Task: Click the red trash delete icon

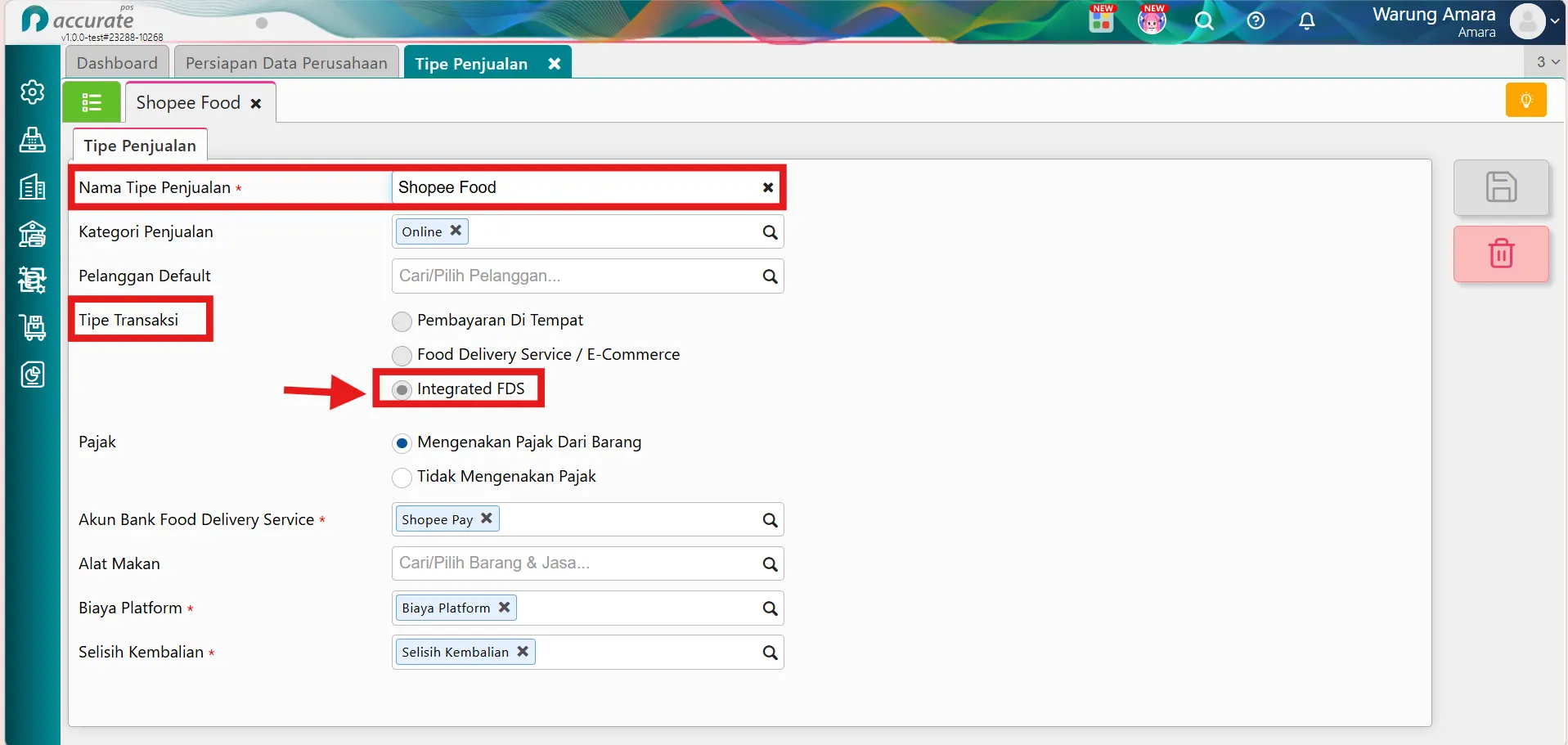Action: click(1501, 254)
